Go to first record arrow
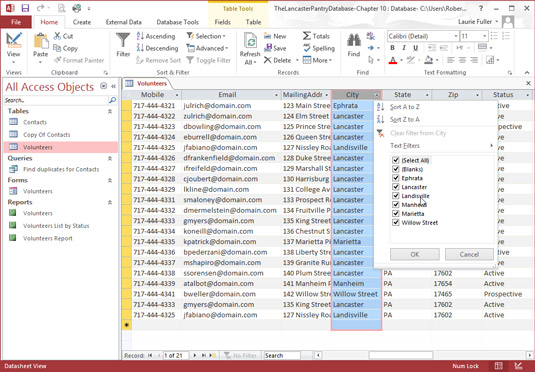Viewport: 535px width, 372px height. [150, 355]
